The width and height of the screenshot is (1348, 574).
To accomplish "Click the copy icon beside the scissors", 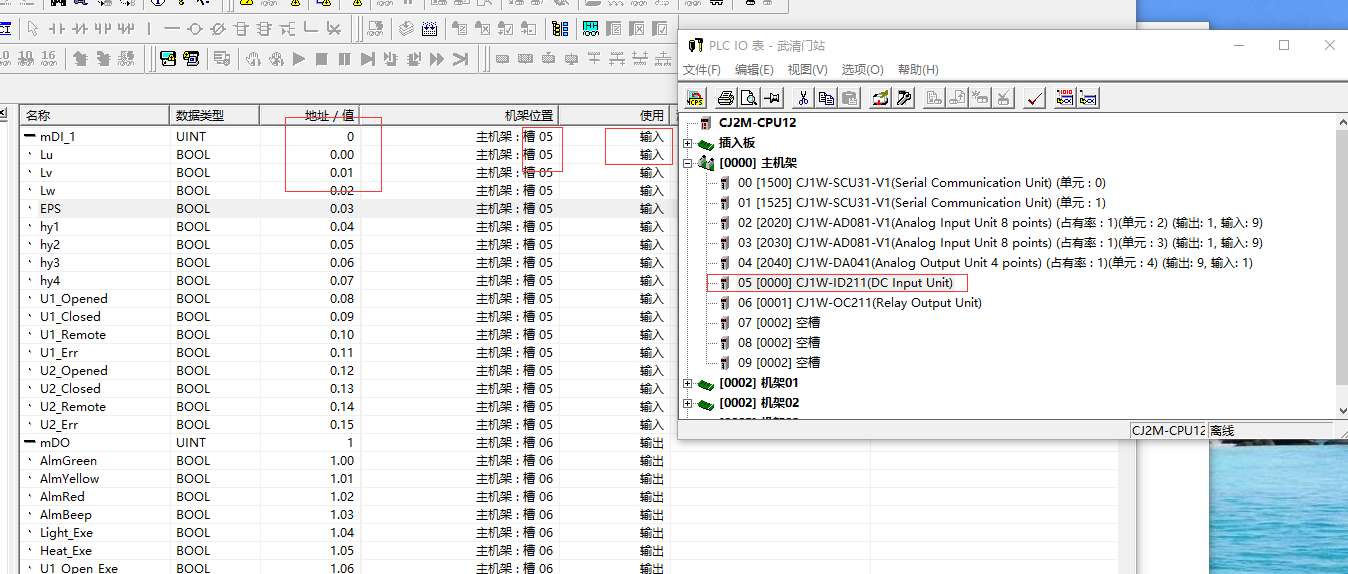I will click(826, 97).
